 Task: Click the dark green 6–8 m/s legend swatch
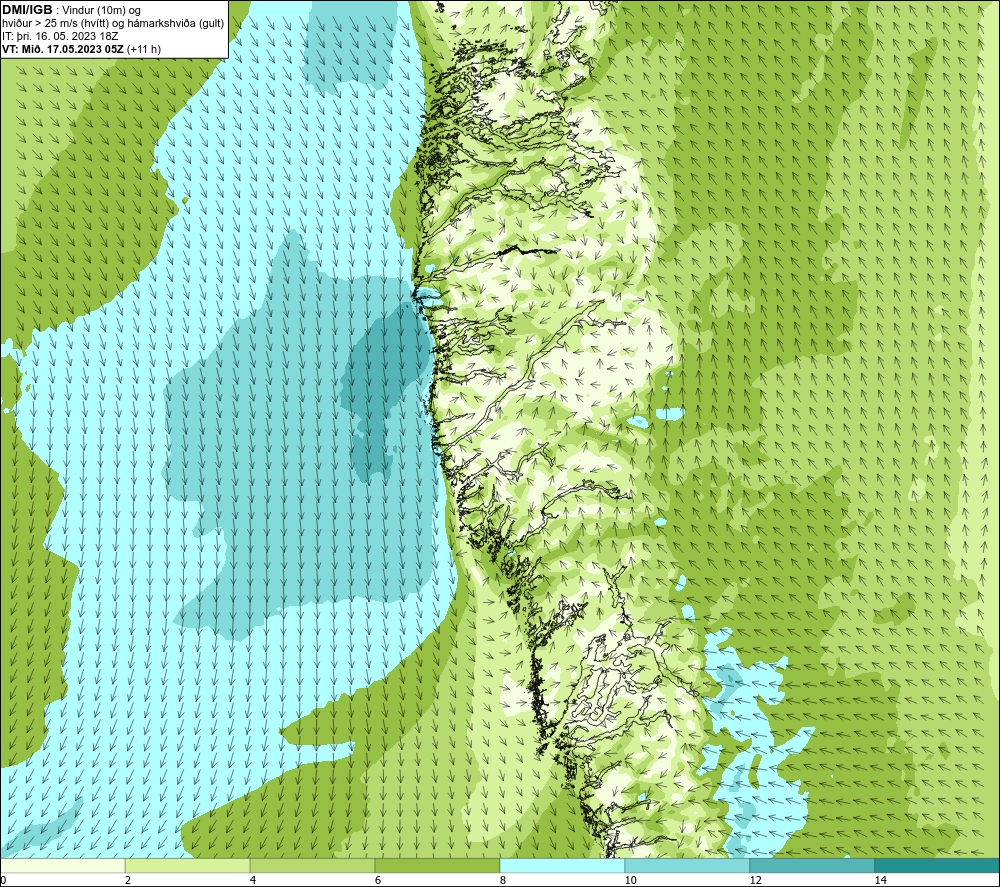(438, 865)
